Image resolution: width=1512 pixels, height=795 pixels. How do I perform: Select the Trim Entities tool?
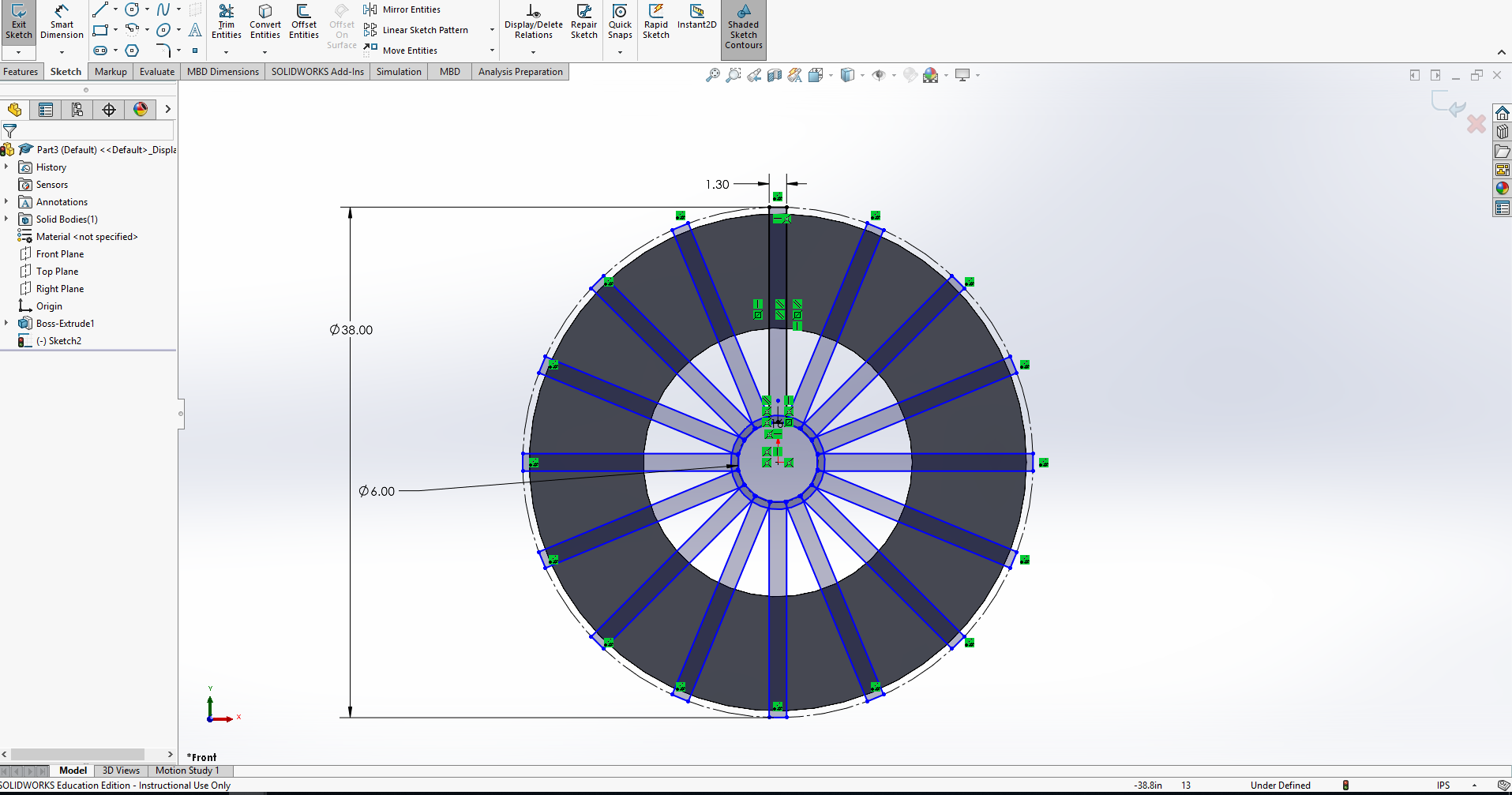tap(227, 24)
